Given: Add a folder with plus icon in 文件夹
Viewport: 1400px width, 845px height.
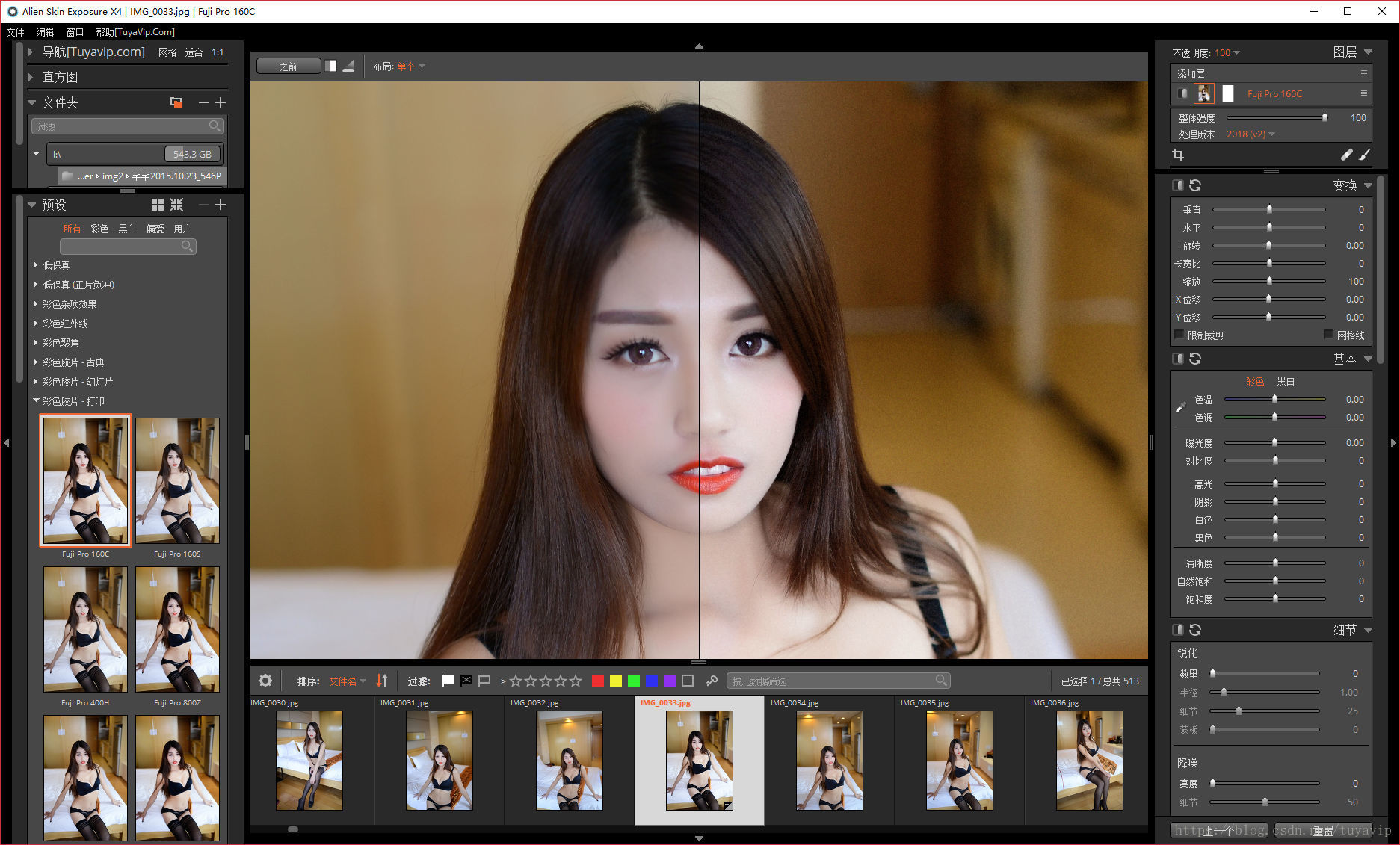Looking at the screenshot, I should [221, 102].
